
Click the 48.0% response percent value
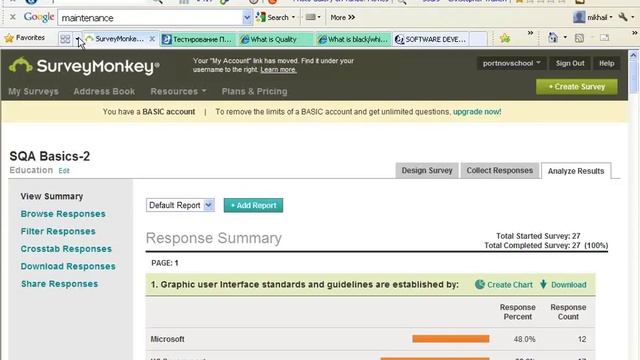point(524,339)
